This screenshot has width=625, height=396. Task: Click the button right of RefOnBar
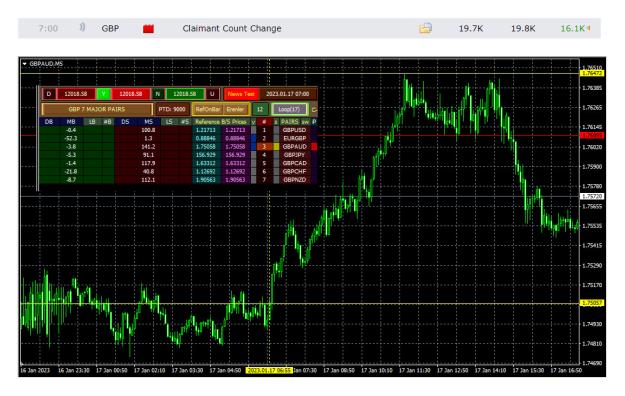(x=235, y=109)
